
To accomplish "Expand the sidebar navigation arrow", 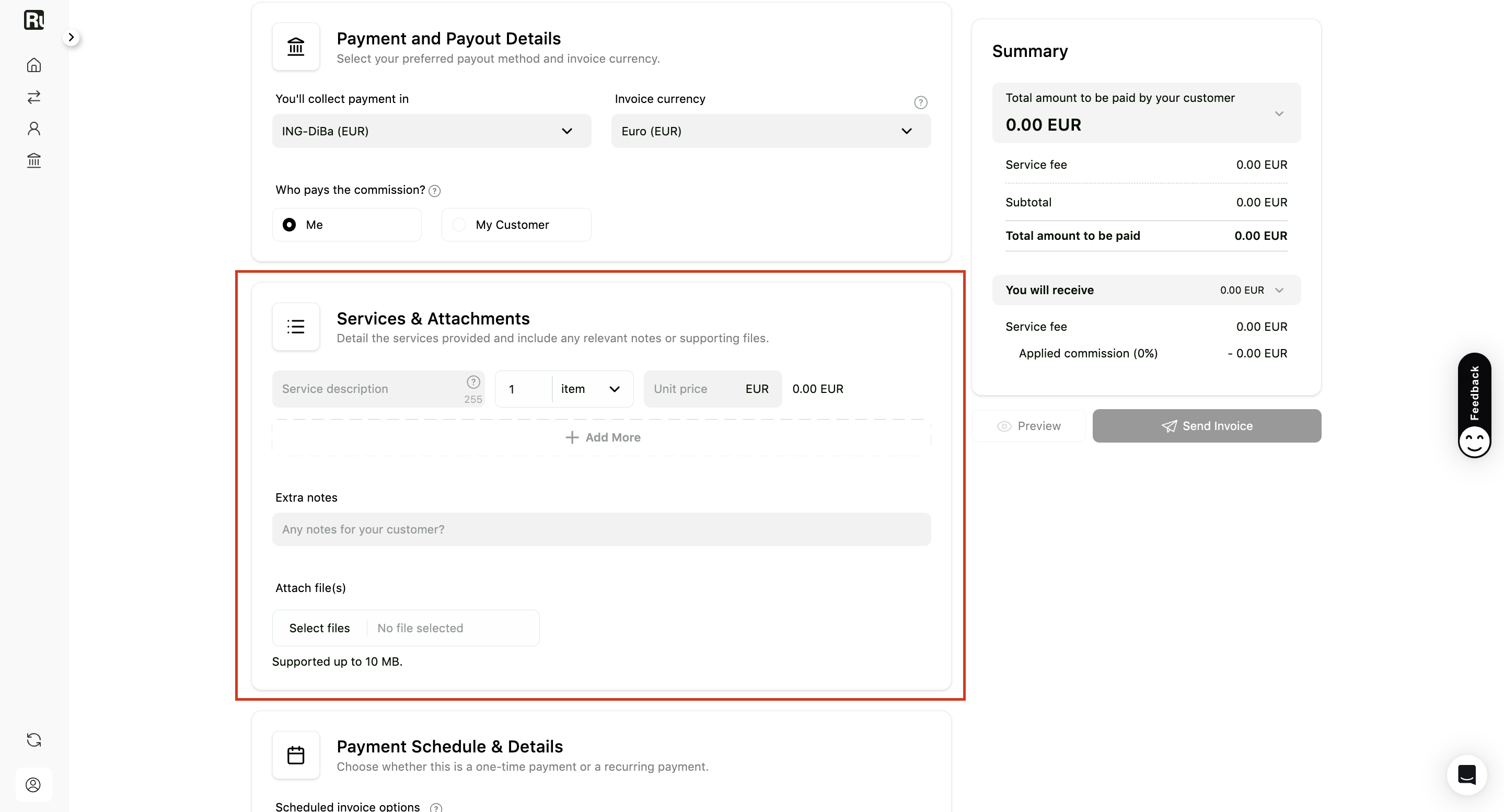I will click(x=71, y=37).
